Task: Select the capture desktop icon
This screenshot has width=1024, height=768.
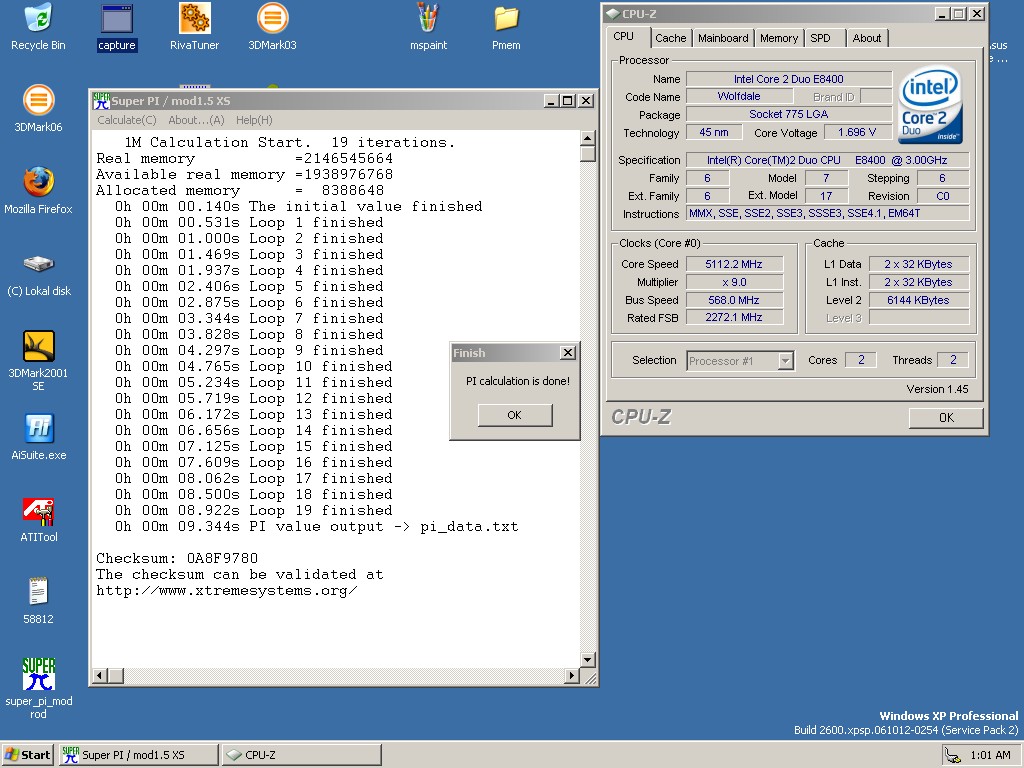Action: [x=117, y=27]
